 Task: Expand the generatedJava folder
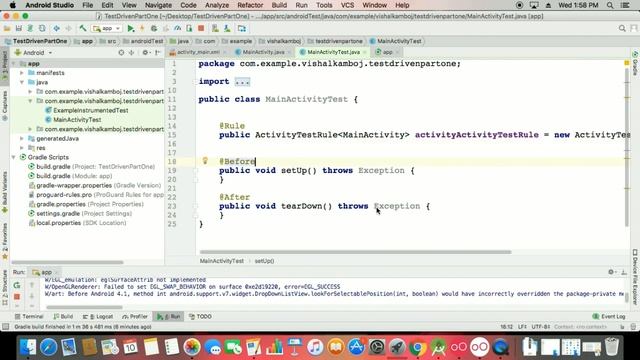[x=22, y=139]
